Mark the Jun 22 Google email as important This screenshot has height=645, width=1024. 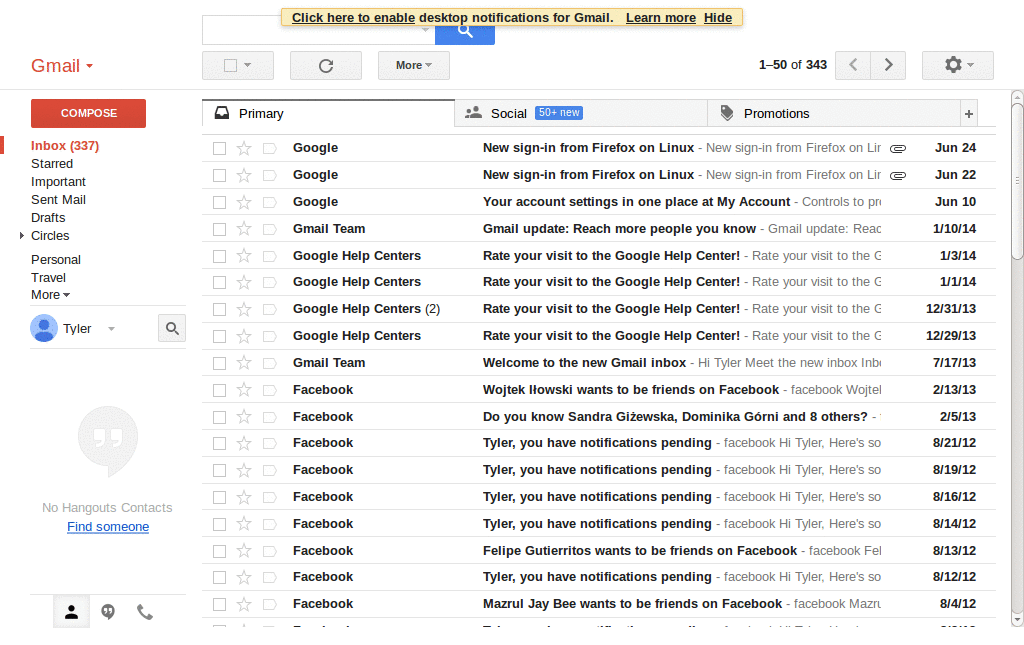[269, 176]
